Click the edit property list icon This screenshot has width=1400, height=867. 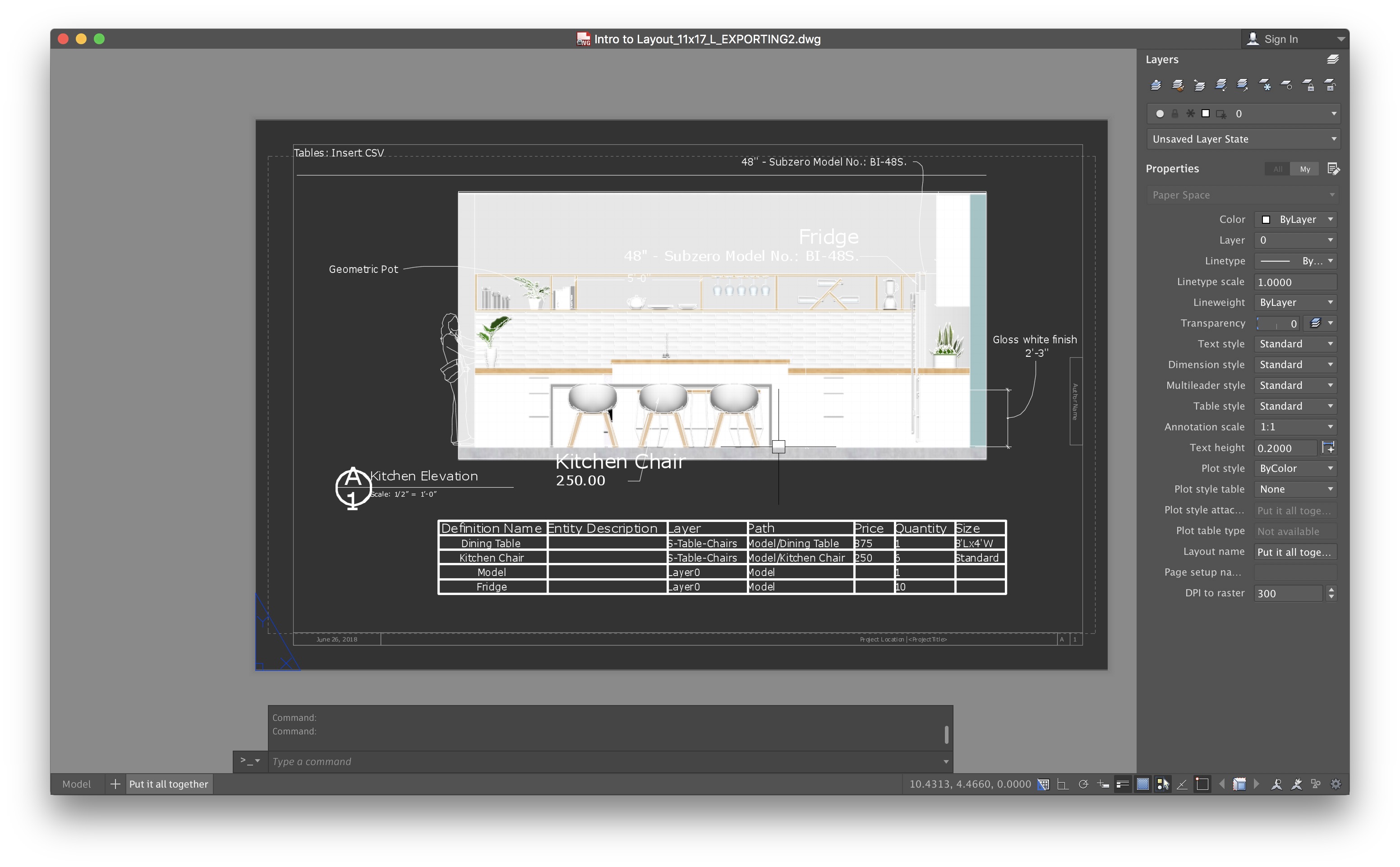(1333, 169)
